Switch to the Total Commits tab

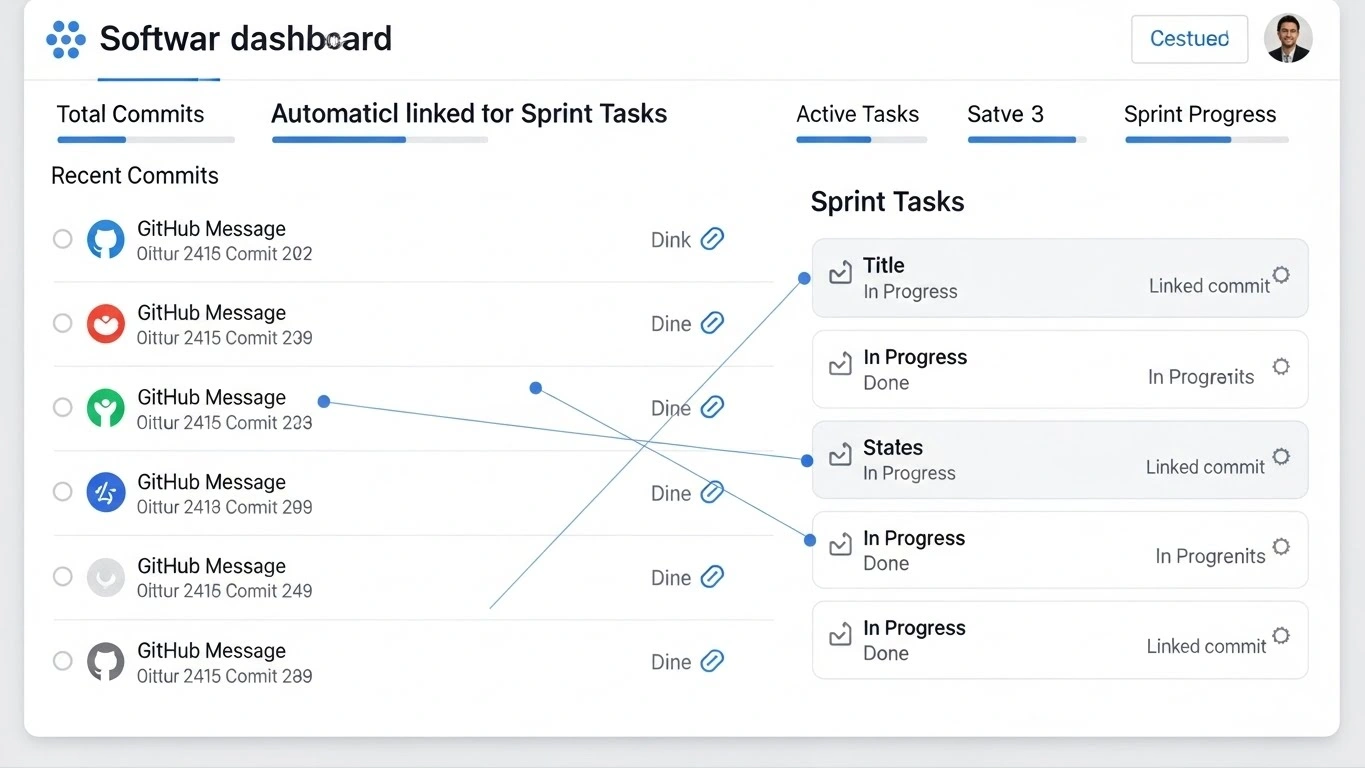point(130,114)
